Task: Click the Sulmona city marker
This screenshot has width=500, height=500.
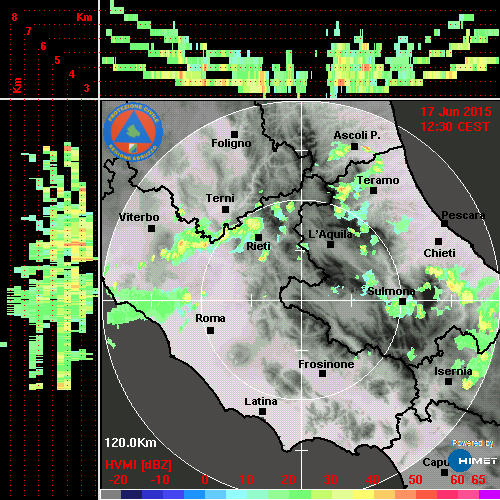Action: [x=403, y=301]
